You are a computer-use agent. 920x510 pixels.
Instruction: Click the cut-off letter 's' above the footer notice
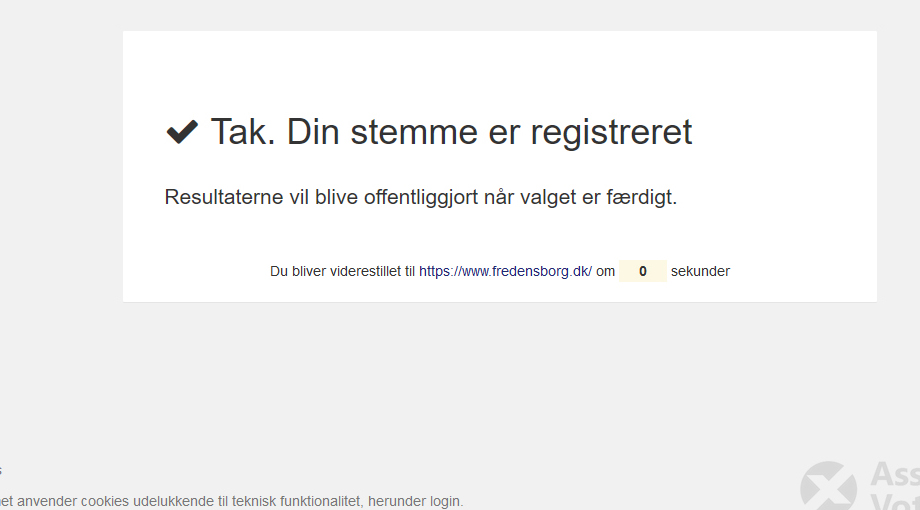click(x=1, y=470)
